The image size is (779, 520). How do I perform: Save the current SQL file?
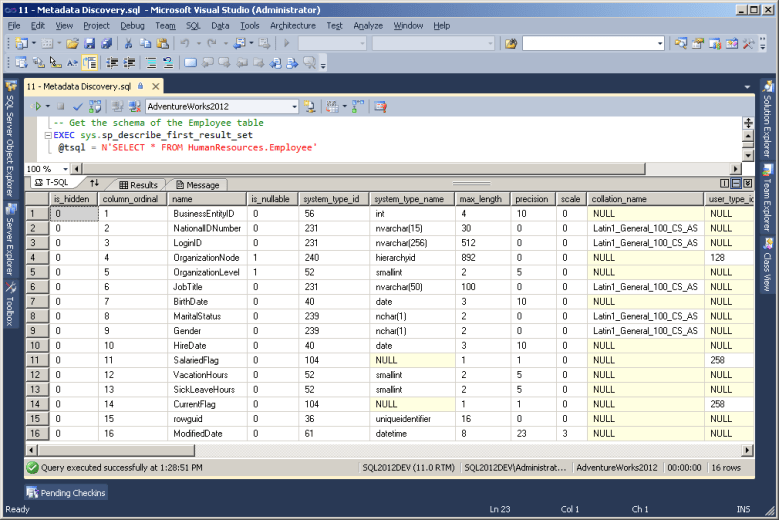pos(89,44)
